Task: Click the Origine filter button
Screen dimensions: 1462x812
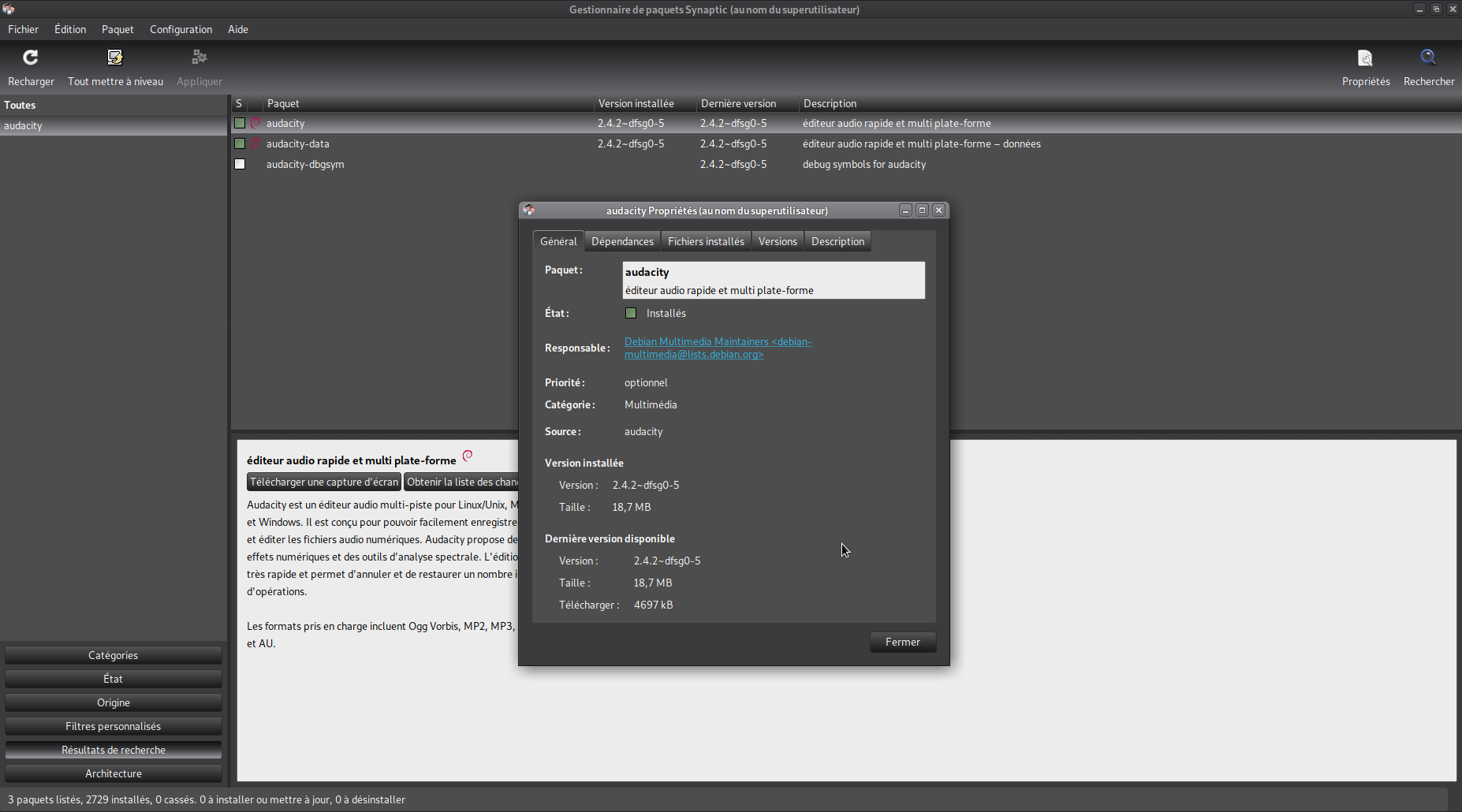Action: coord(114,702)
